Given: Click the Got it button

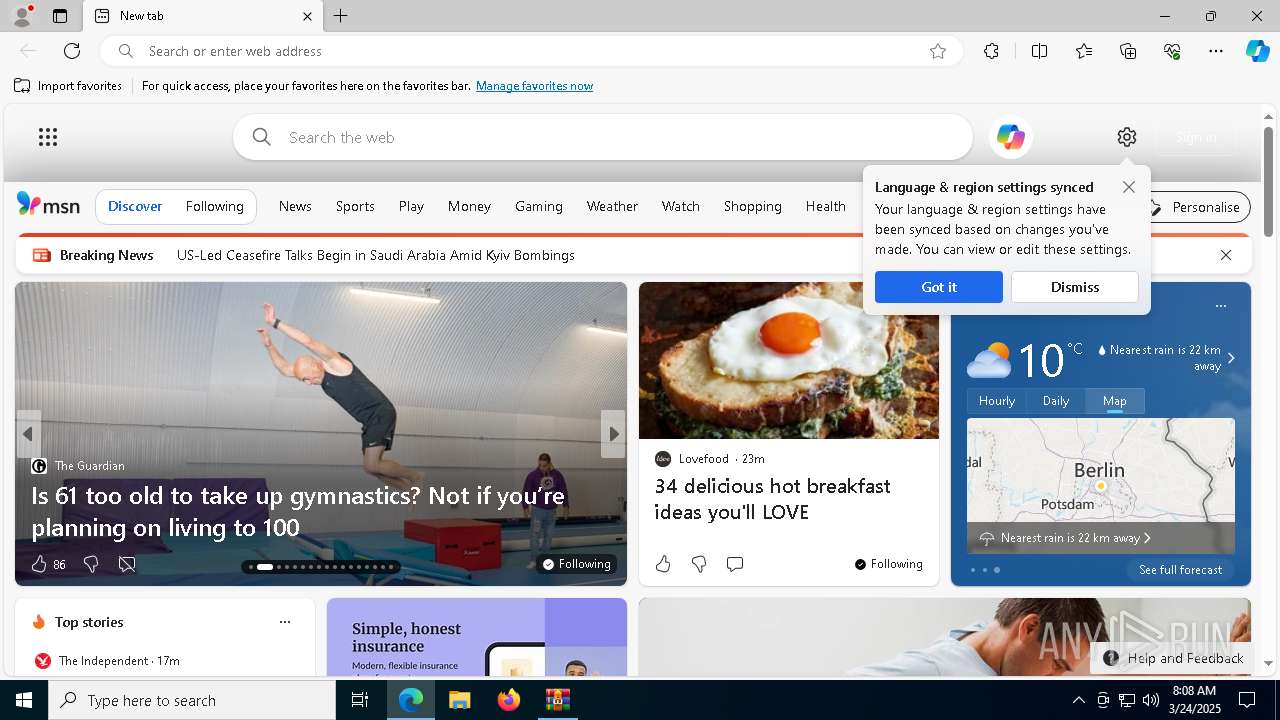Looking at the screenshot, I should [x=939, y=287].
